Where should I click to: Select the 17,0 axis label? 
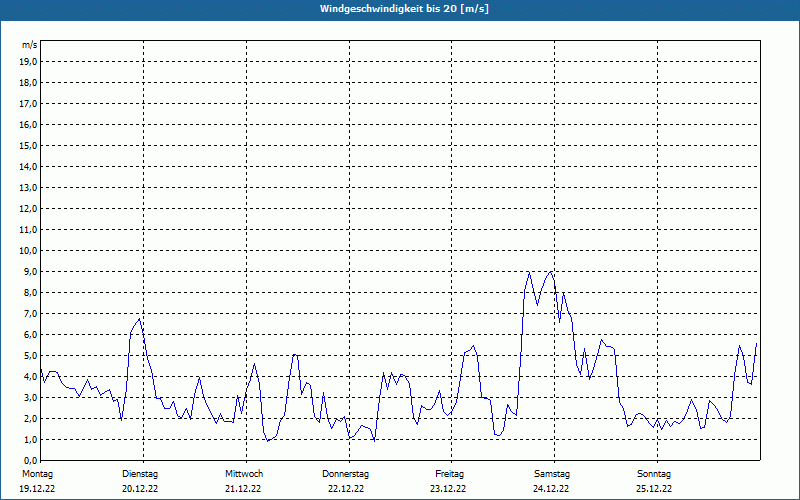(28, 104)
